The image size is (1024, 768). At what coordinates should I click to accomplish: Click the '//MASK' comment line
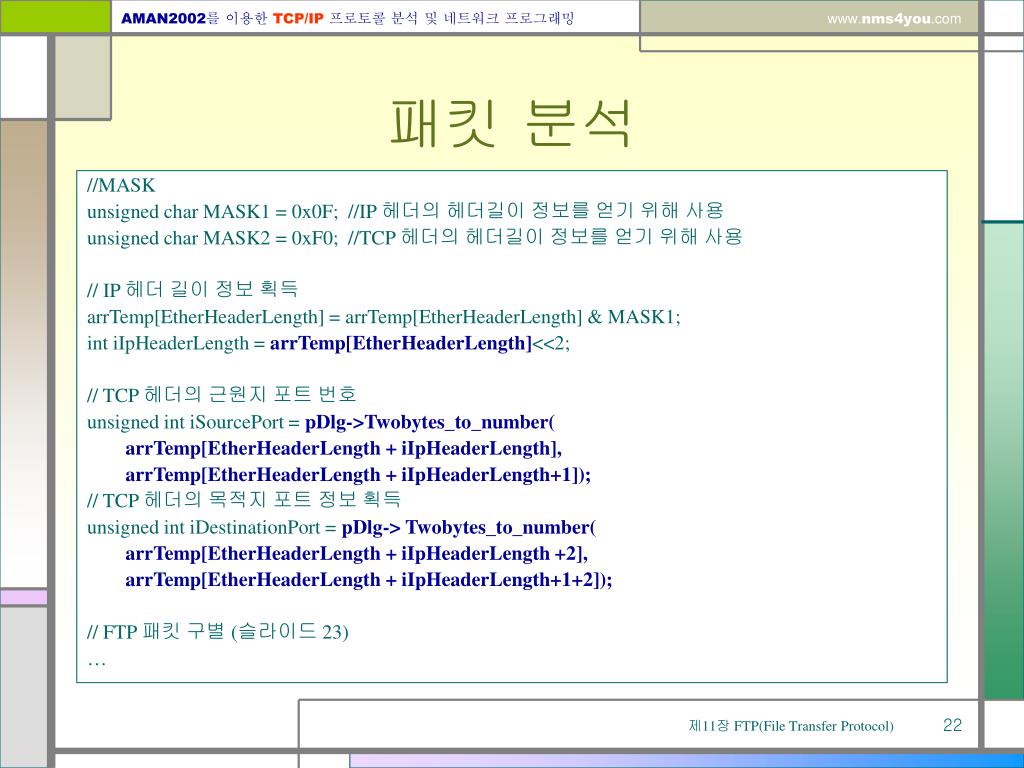click(x=121, y=185)
